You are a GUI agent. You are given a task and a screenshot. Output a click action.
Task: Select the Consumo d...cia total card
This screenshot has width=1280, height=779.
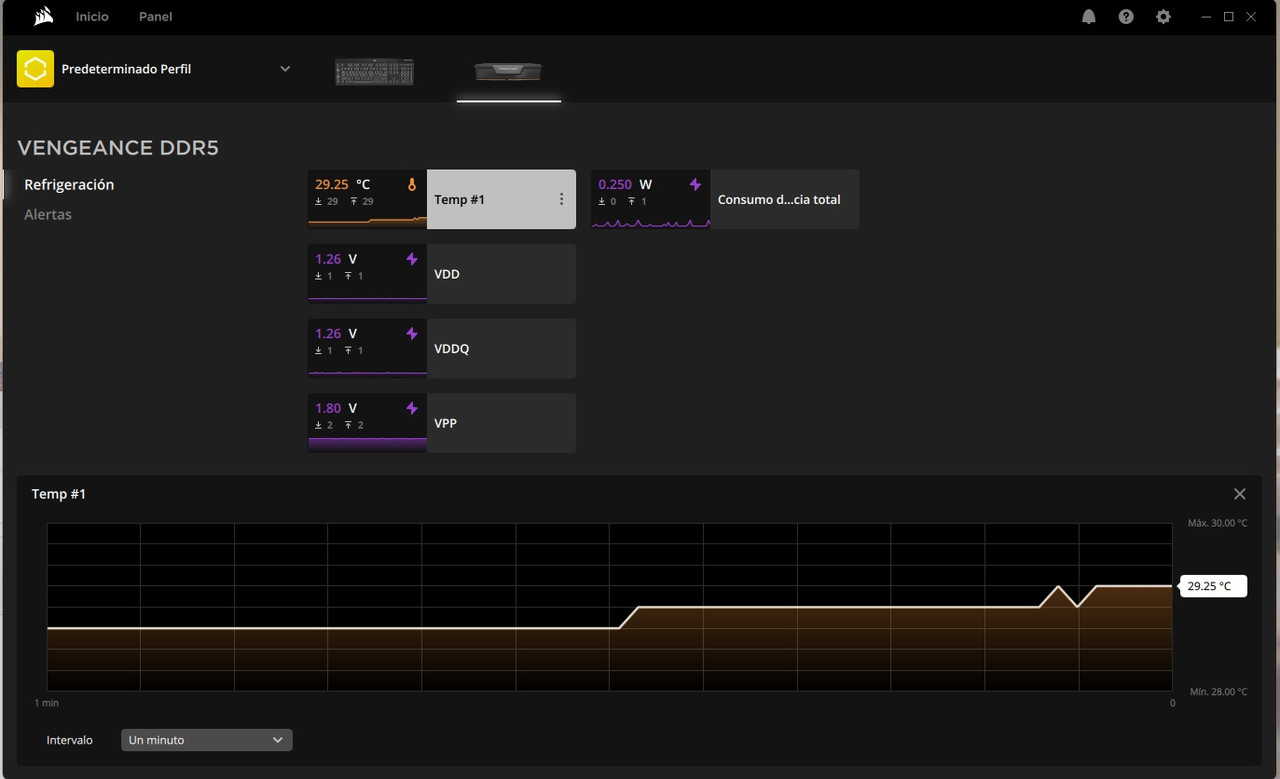(x=725, y=199)
